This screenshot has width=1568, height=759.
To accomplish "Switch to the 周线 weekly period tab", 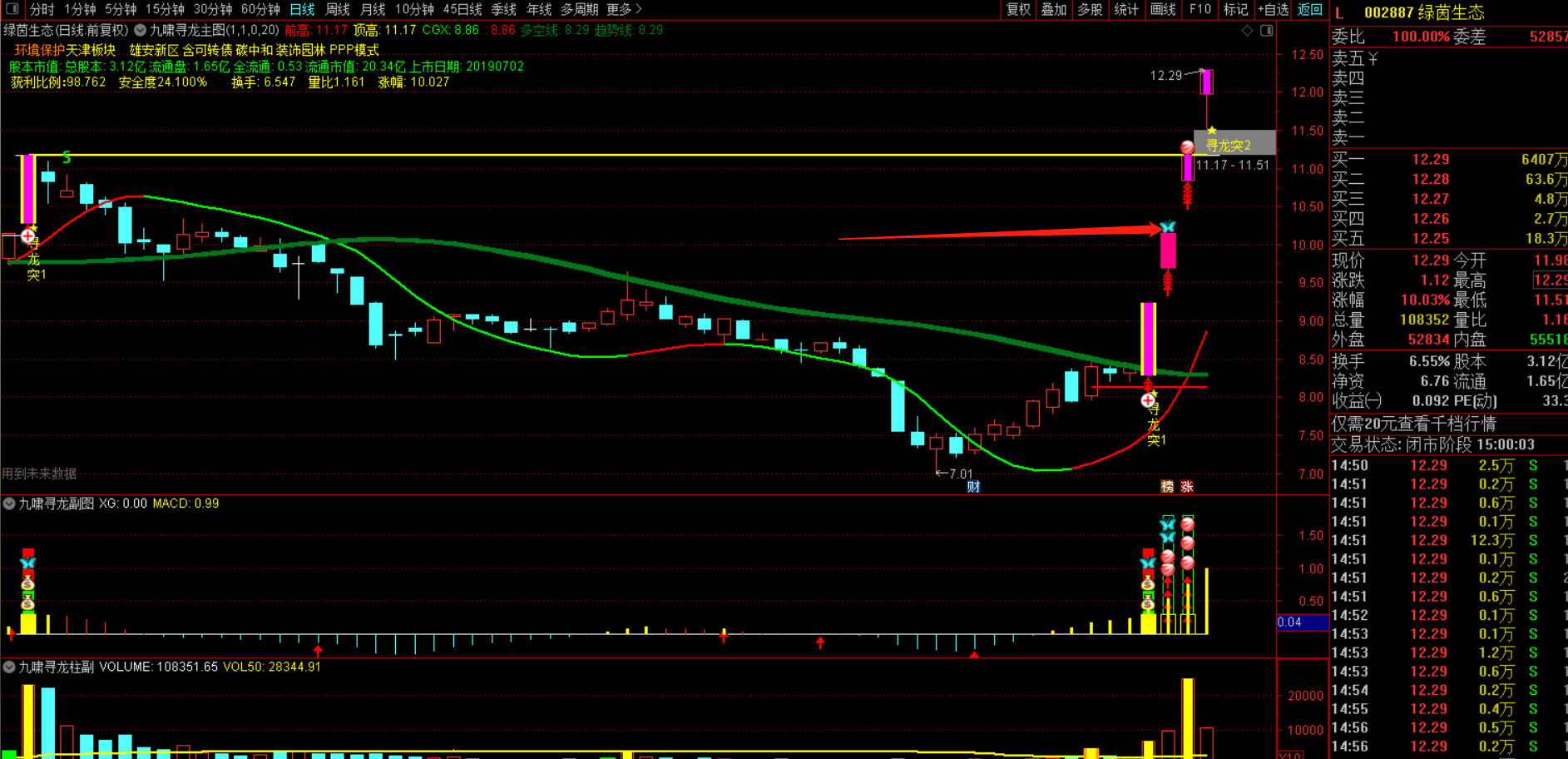I will [337, 9].
